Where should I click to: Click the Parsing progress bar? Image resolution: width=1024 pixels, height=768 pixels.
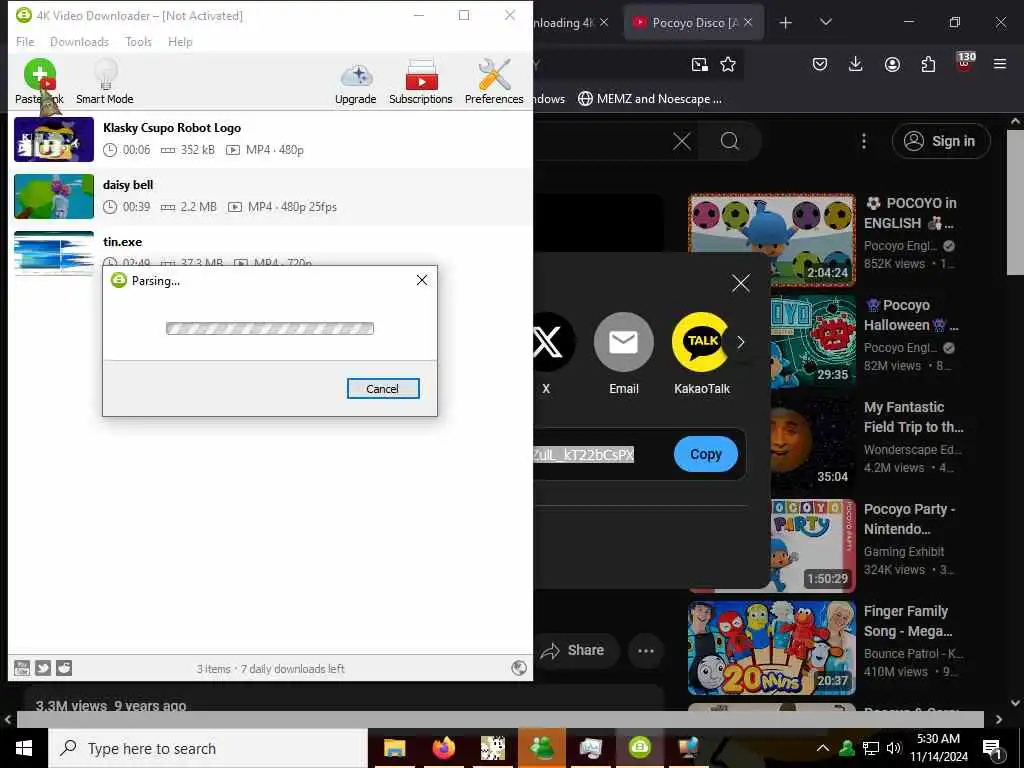point(270,328)
